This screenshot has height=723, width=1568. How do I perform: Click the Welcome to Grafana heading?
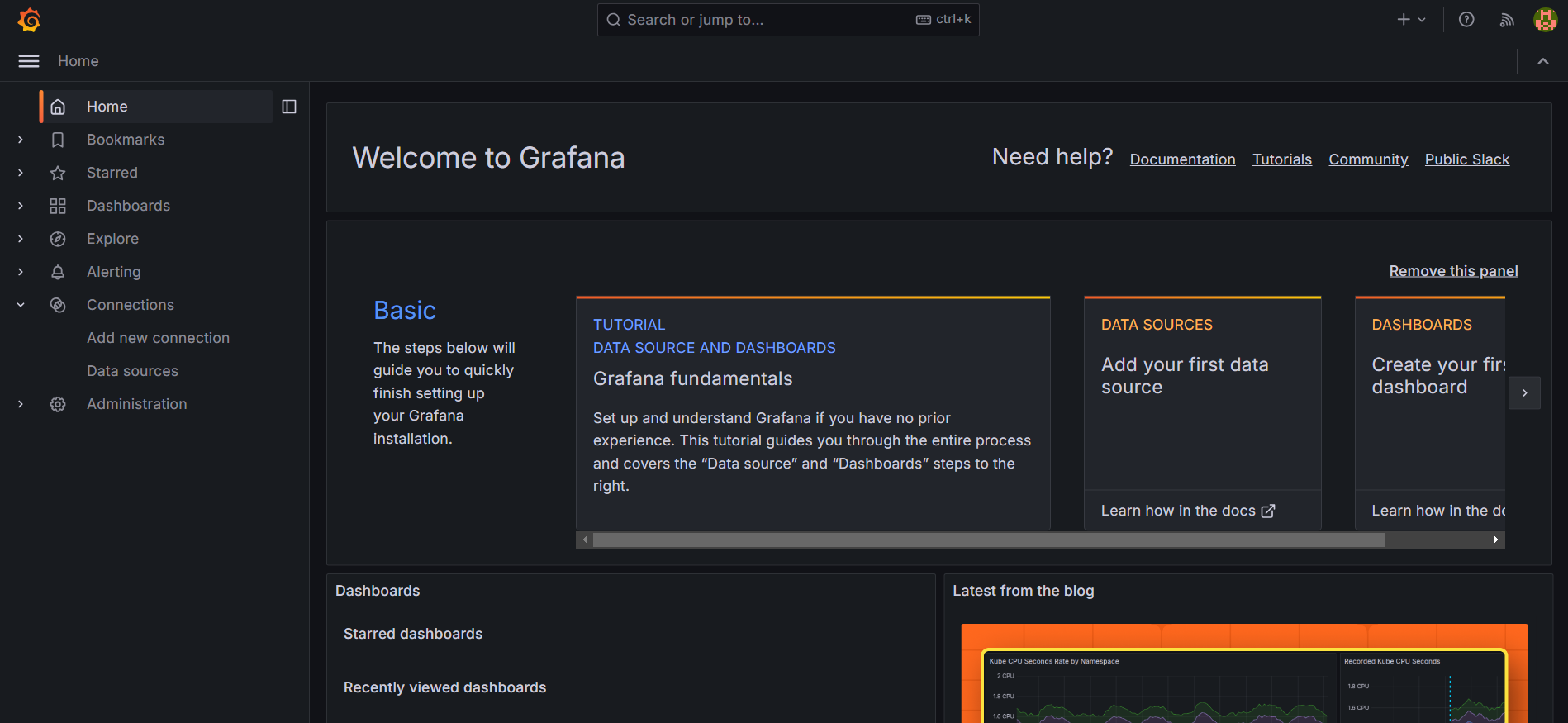coord(488,158)
